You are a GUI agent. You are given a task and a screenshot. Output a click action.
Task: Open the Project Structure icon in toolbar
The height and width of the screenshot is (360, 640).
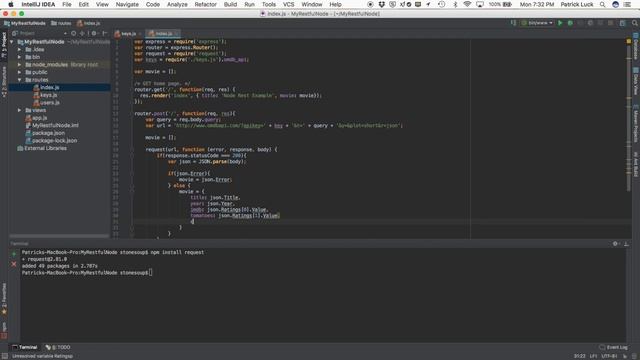622,23
